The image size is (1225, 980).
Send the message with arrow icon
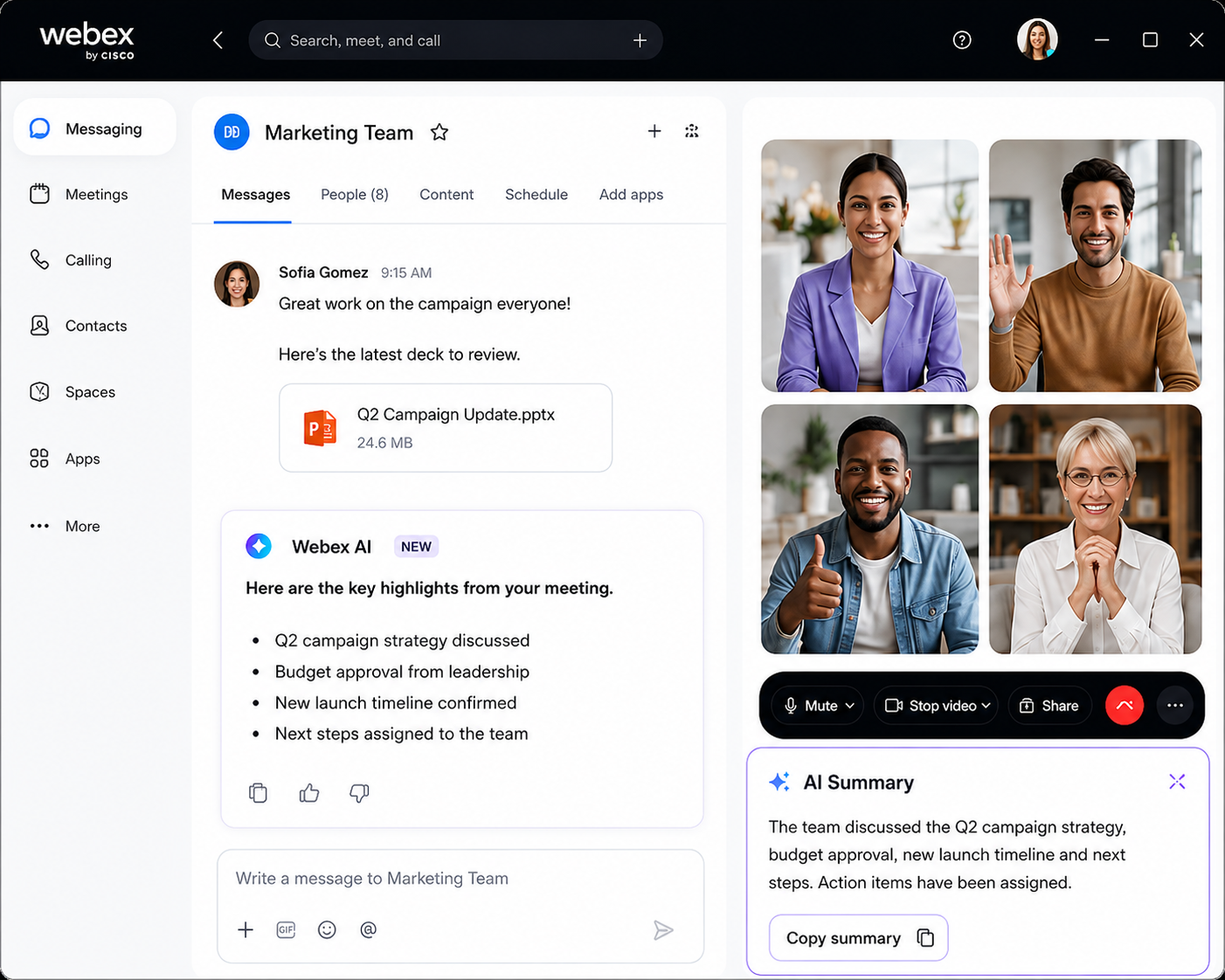pyautogui.click(x=663, y=930)
